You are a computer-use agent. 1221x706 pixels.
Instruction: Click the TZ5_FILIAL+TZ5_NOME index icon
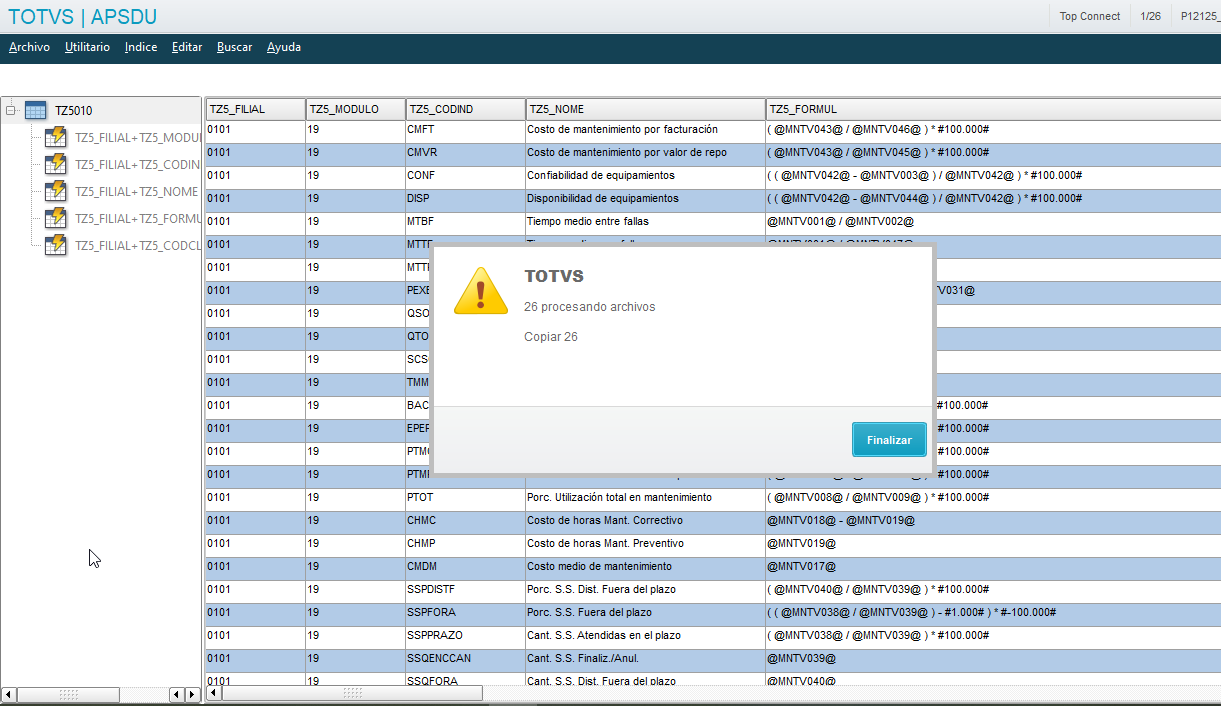click(56, 192)
